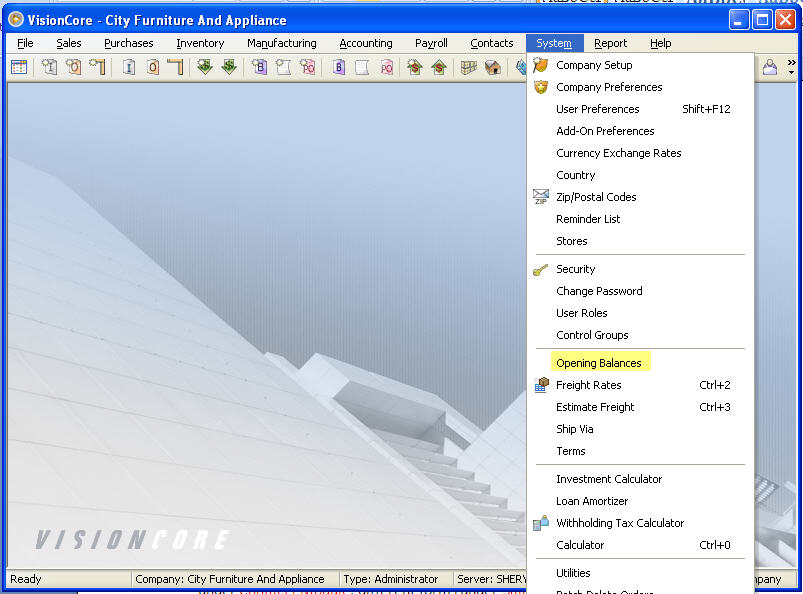Expand the toolbar overflow chevron
This screenshot has height=594, width=803.
[792, 67]
